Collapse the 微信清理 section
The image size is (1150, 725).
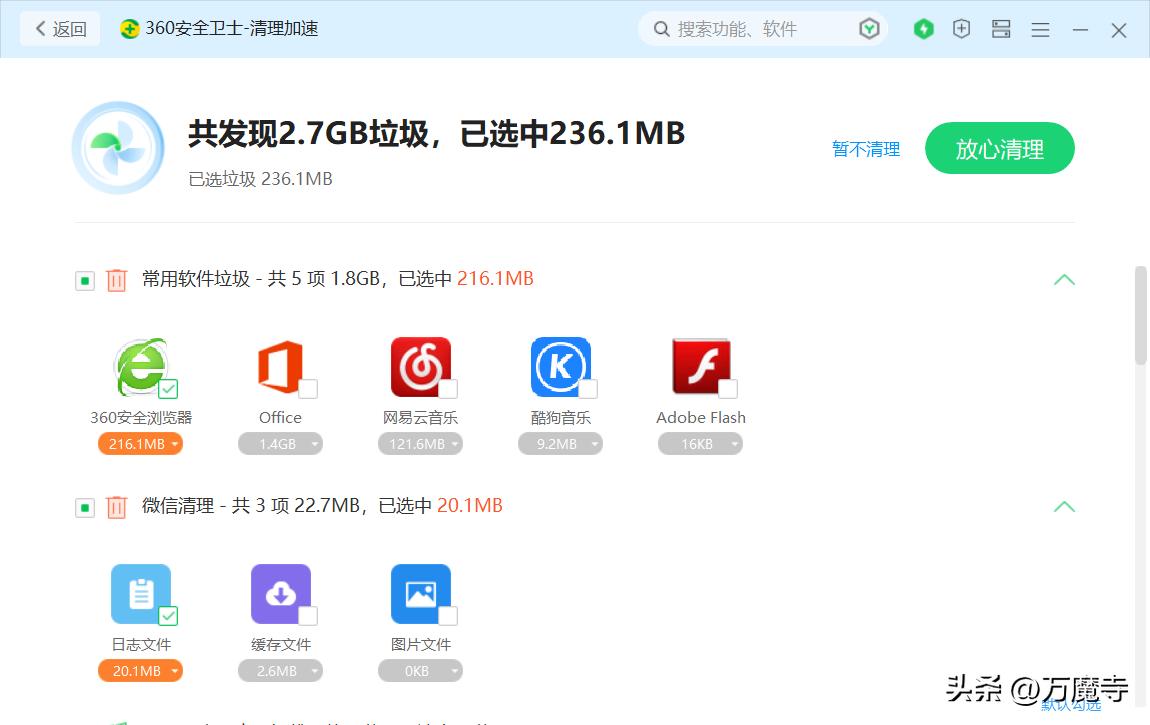1064,507
